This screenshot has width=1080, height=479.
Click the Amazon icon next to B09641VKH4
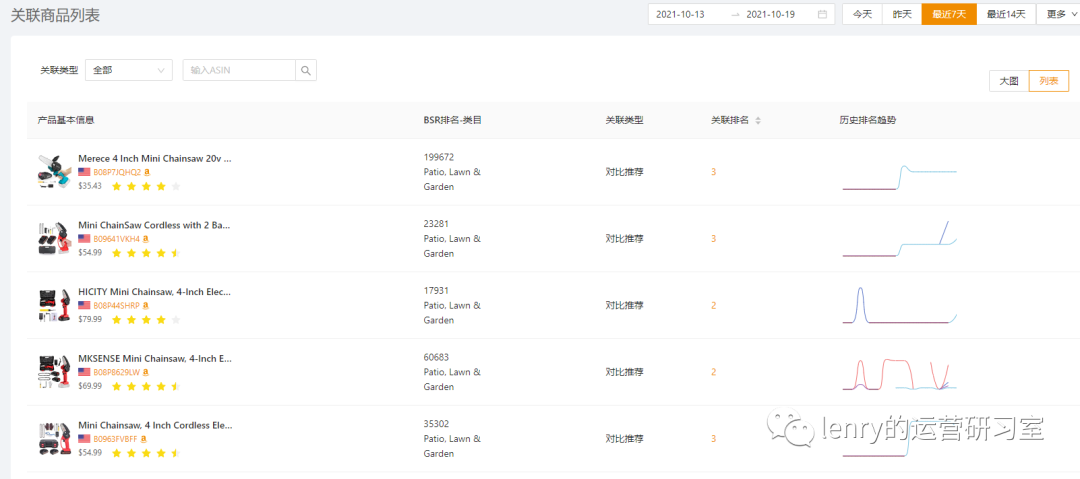point(145,238)
